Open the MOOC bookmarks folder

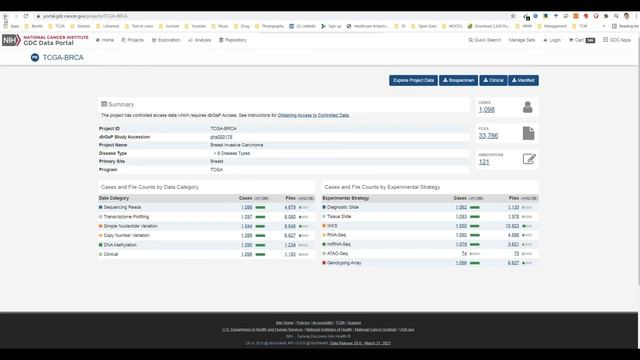(x=452, y=26)
